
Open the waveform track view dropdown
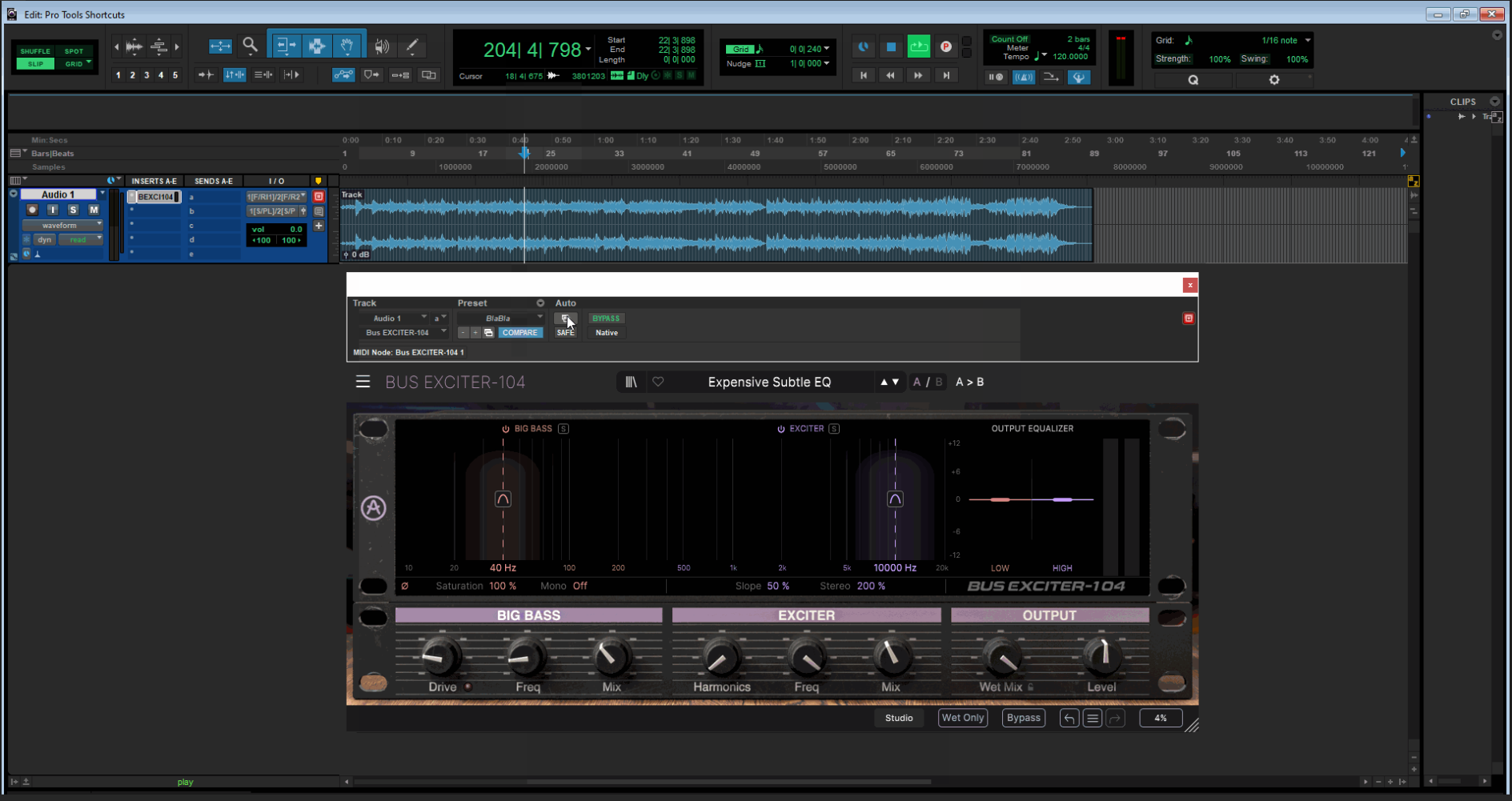point(62,226)
